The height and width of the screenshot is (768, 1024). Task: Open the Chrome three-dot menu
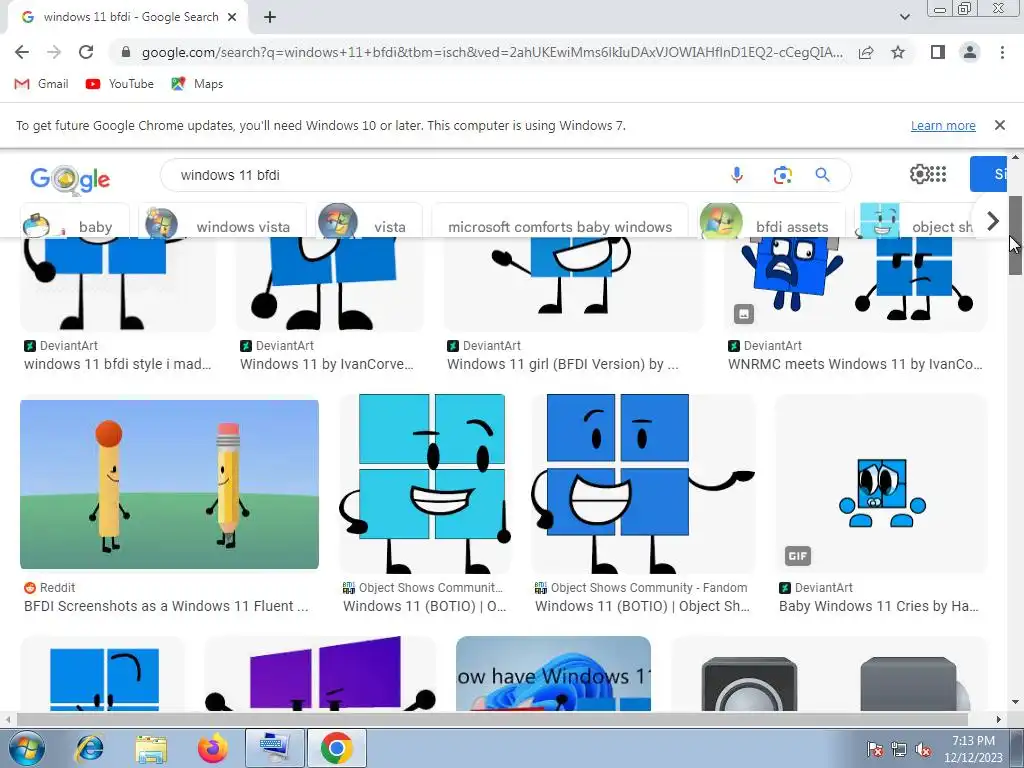point(1002,52)
